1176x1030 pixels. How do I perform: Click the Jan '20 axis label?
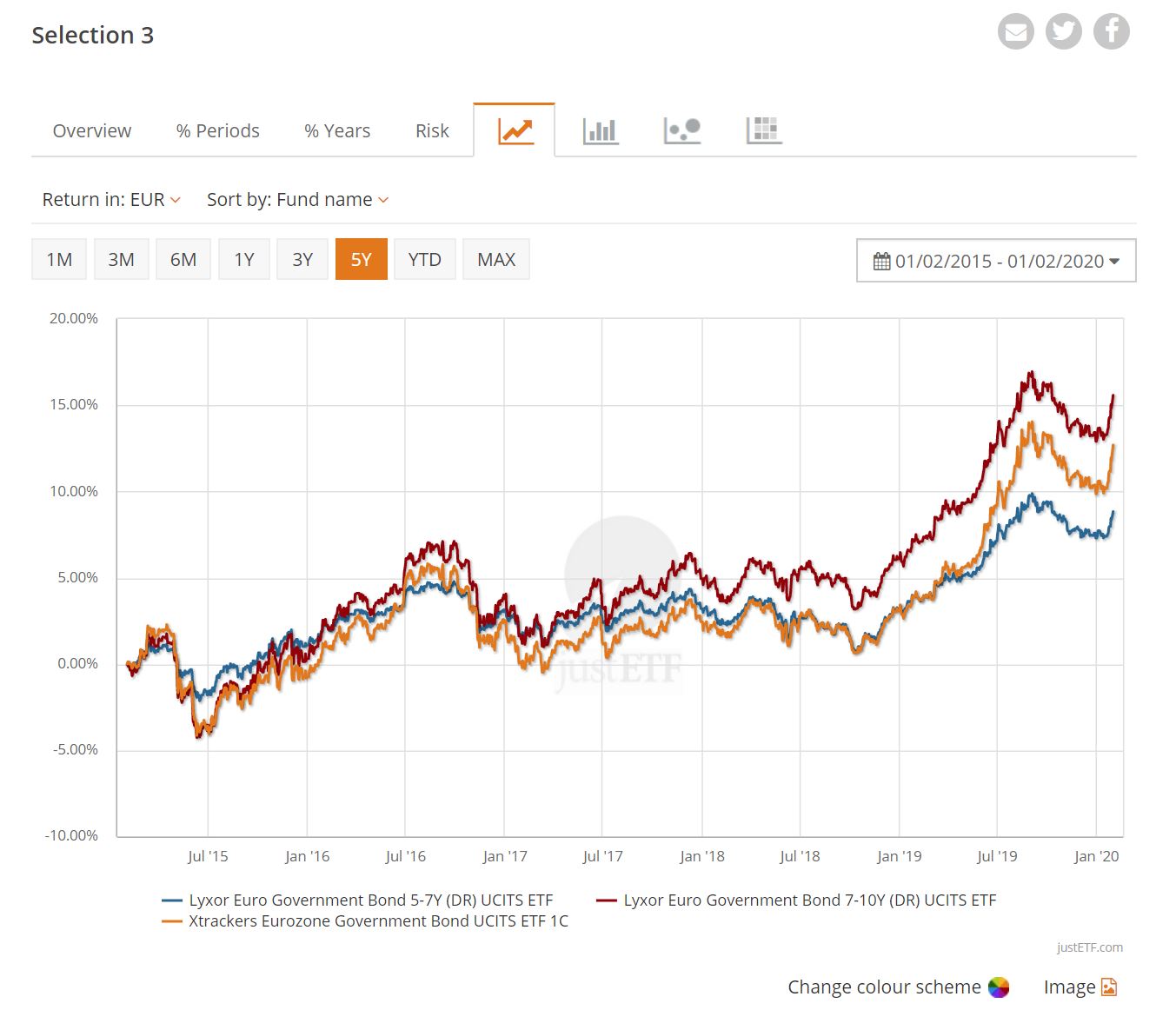point(1097,856)
